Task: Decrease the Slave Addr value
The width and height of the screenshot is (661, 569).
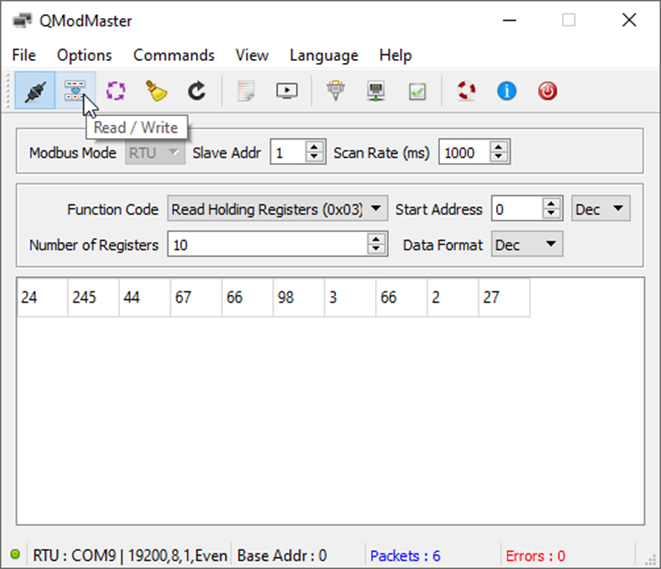Action: coord(314,157)
